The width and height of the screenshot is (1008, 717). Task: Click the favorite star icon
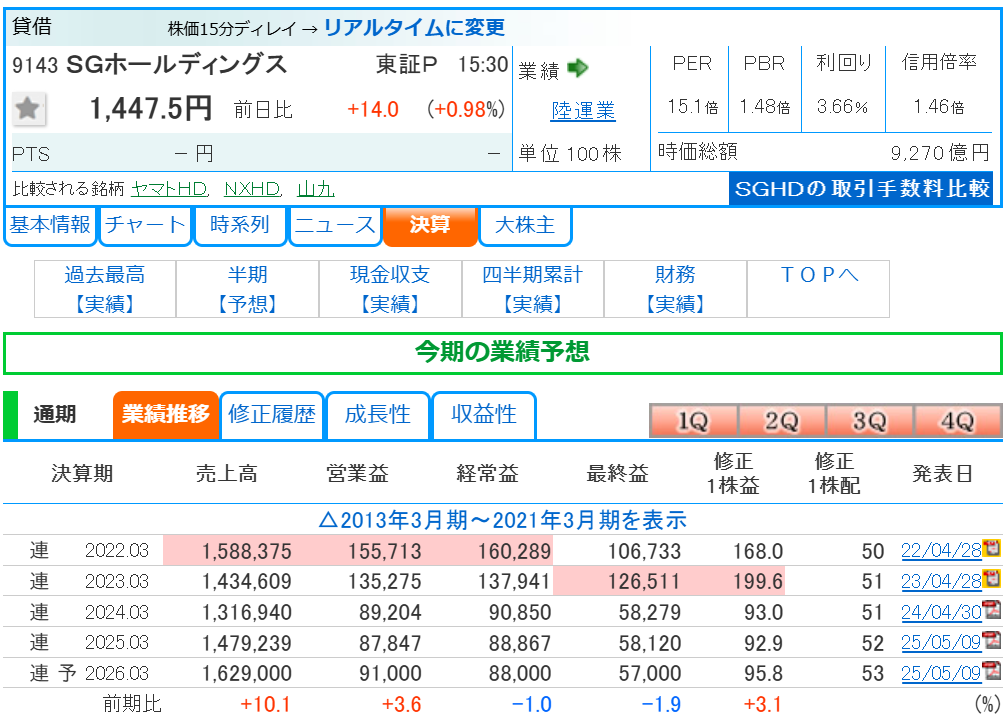coord(28,109)
